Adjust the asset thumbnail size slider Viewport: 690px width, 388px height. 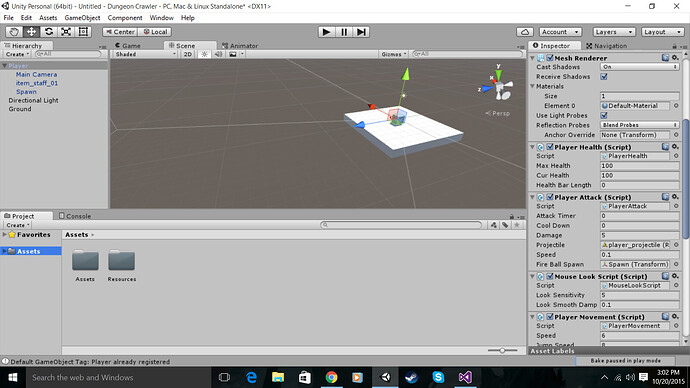pos(502,351)
